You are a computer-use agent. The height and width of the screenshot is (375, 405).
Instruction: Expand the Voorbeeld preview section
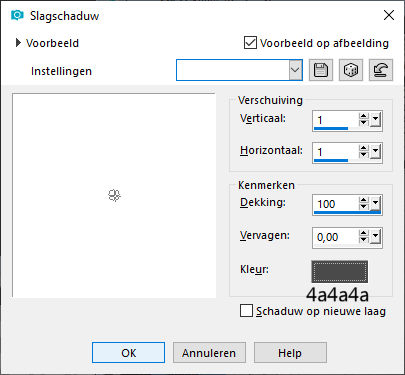click(x=18, y=43)
